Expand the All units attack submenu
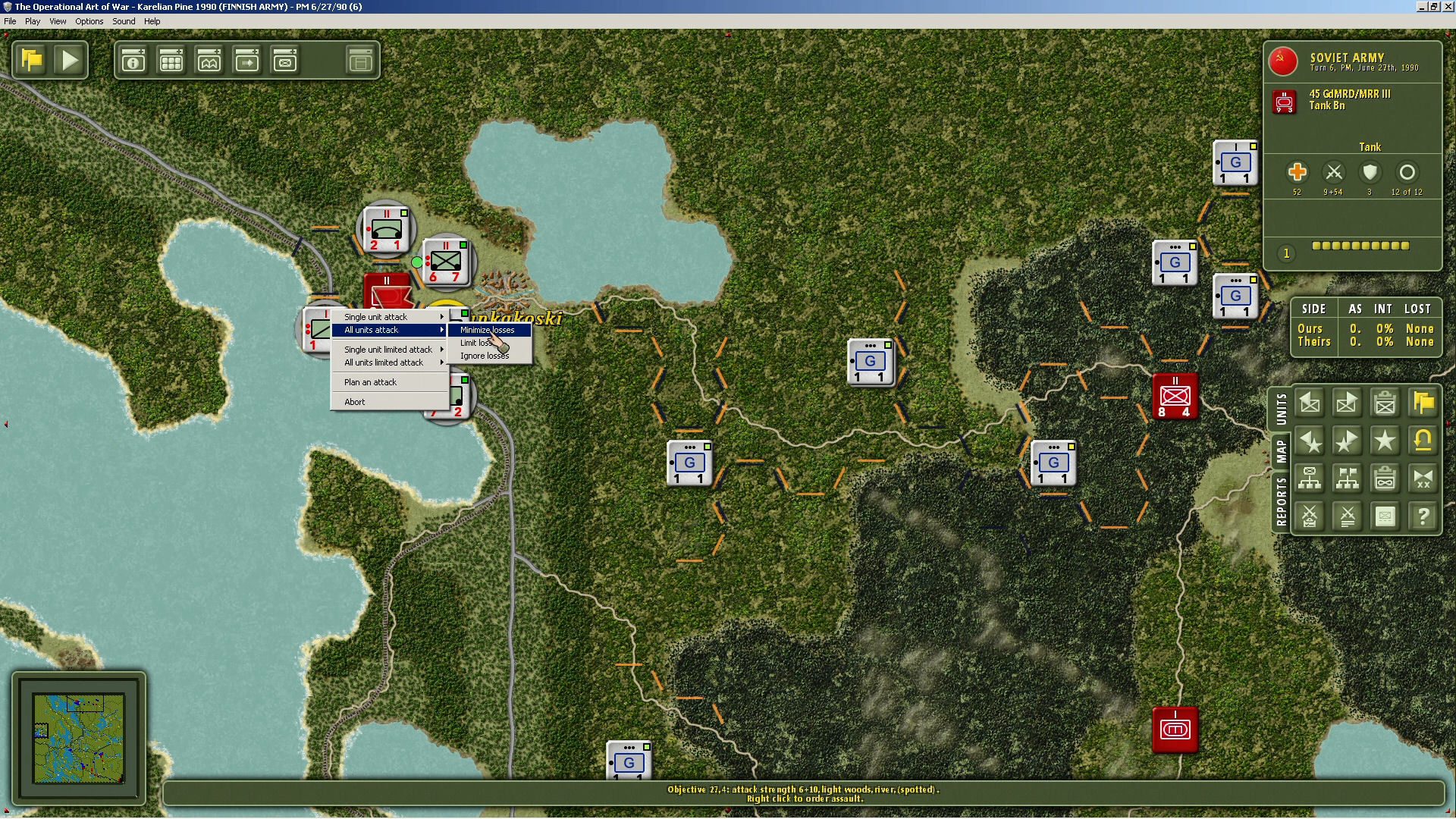This screenshot has height=819, width=1456. click(x=390, y=330)
